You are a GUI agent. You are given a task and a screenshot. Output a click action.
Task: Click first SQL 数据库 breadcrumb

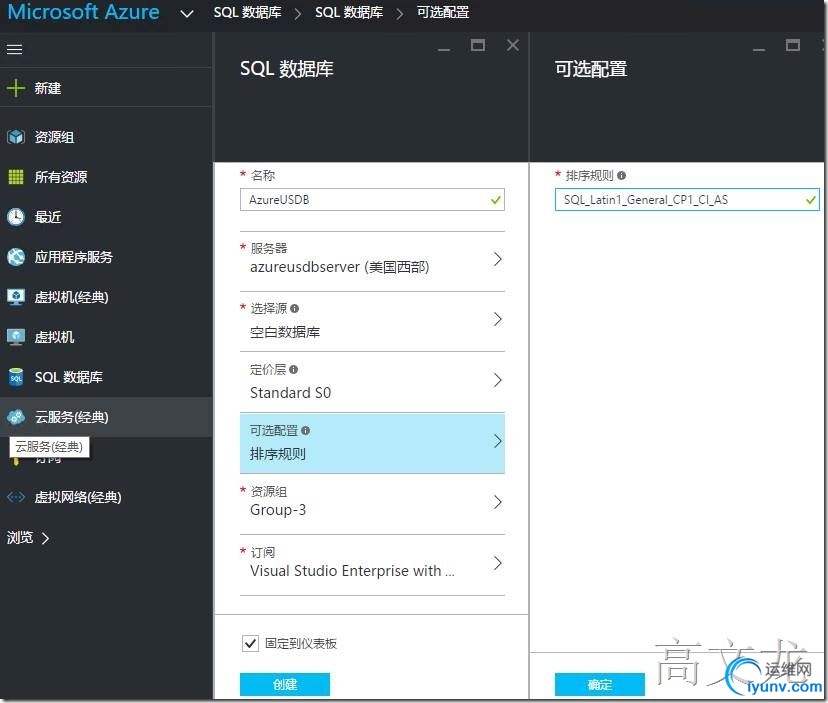pyautogui.click(x=247, y=12)
